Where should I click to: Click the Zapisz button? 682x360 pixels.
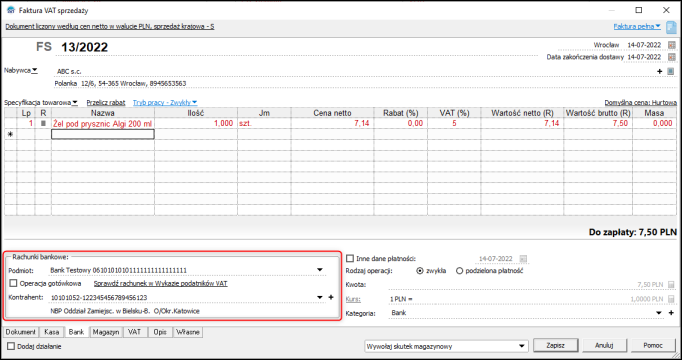tap(555, 346)
